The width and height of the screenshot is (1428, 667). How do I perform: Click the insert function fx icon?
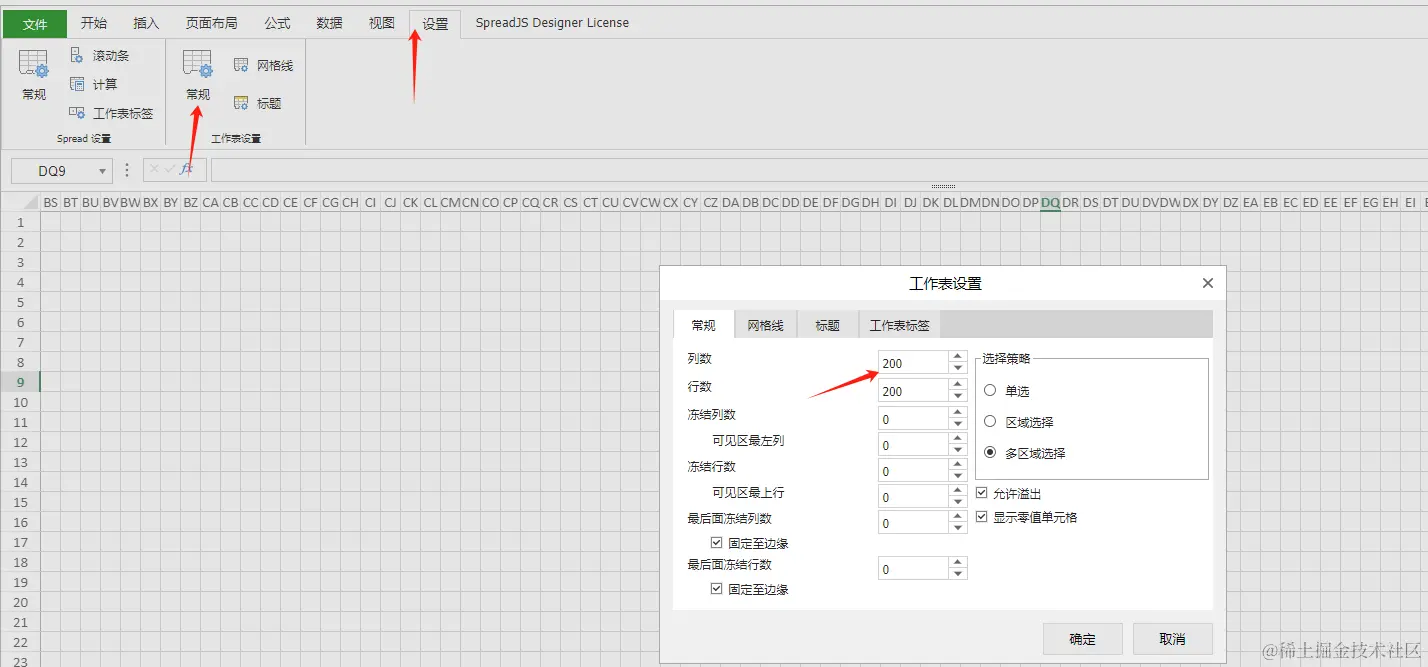point(186,170)
